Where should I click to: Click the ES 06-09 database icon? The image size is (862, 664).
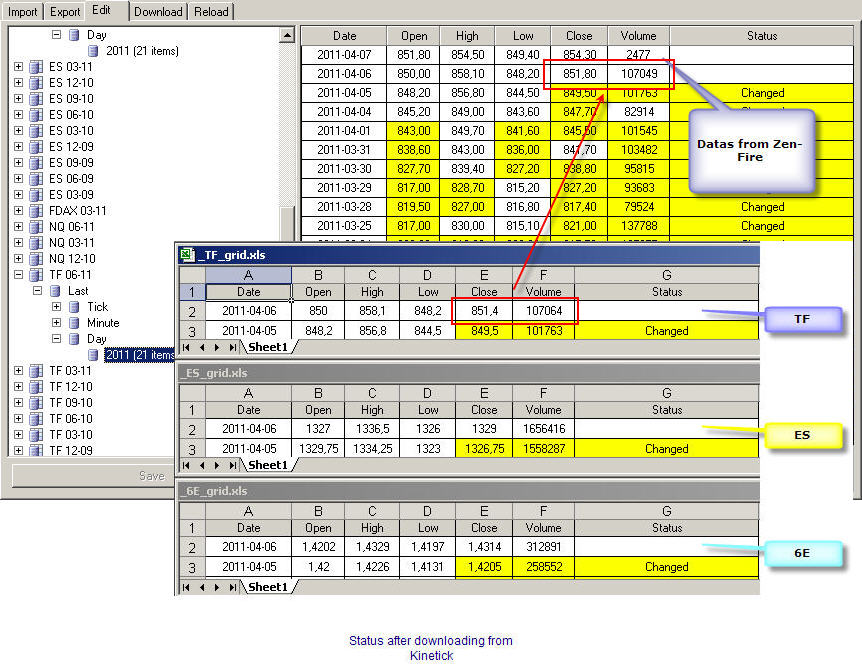pos(36,179)
